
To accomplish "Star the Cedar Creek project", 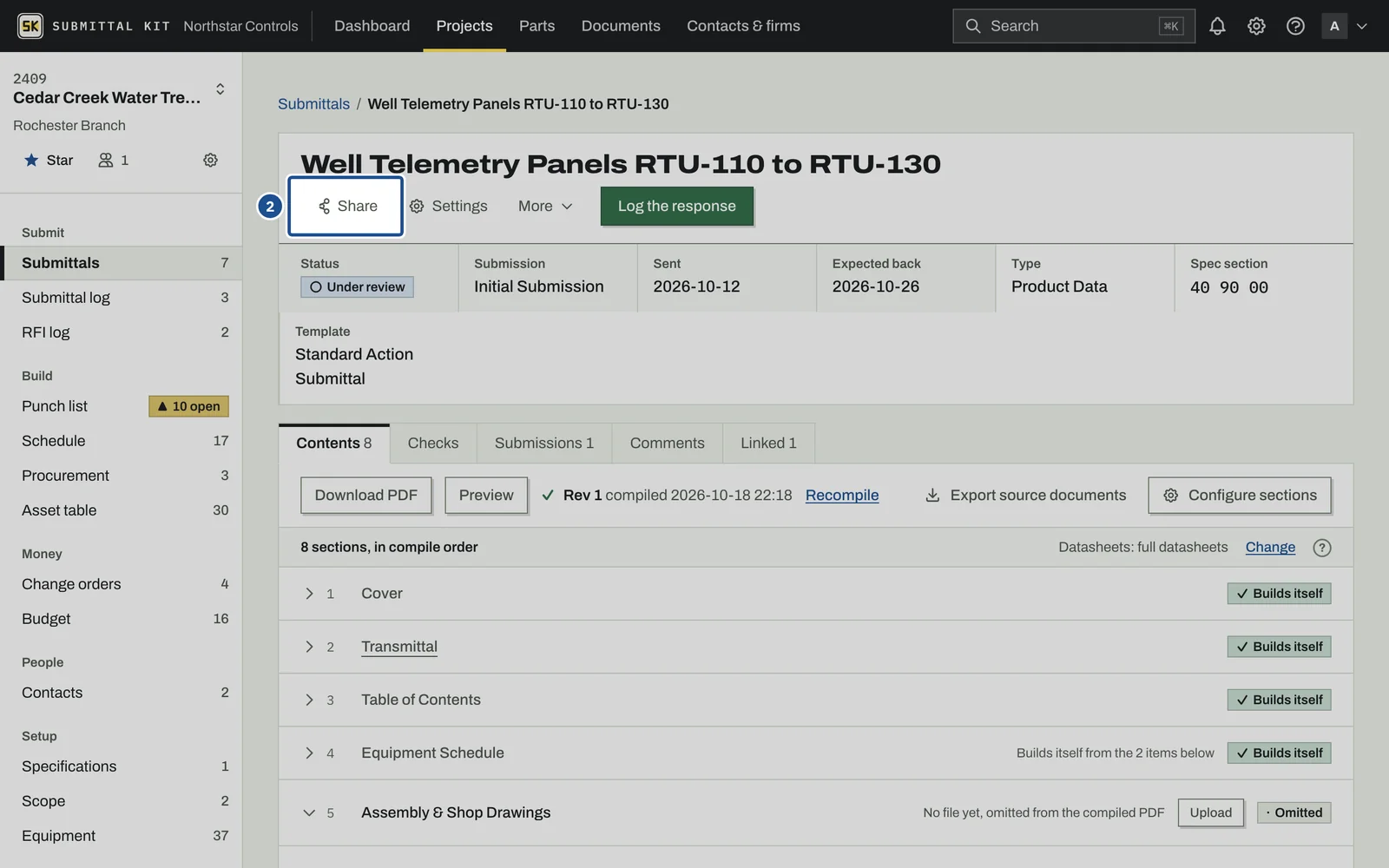I will tap(49, 160).
